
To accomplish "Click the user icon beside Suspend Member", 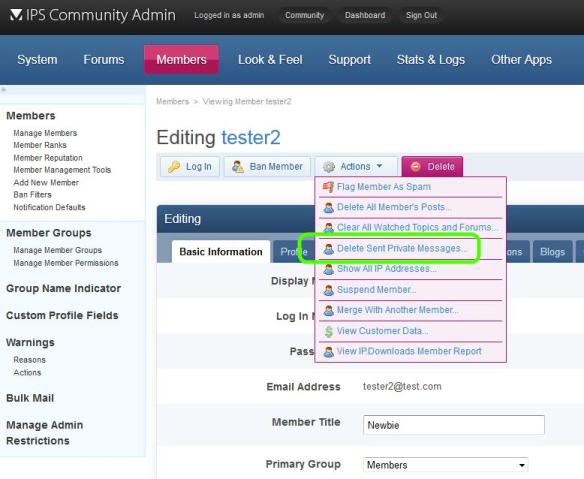I will [x=328, y=290].
